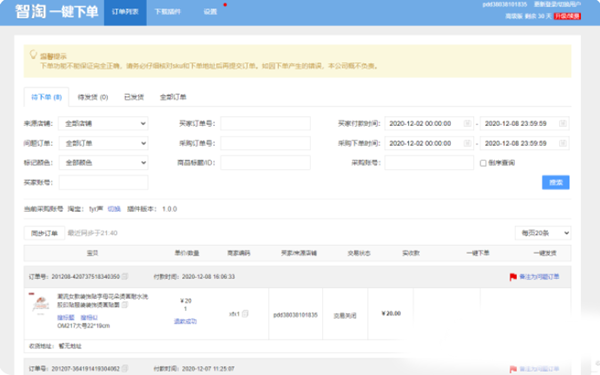Switch to the 已发货 tab
The width and height of the screenshot is (600, 375).
[x=134, y=97]
